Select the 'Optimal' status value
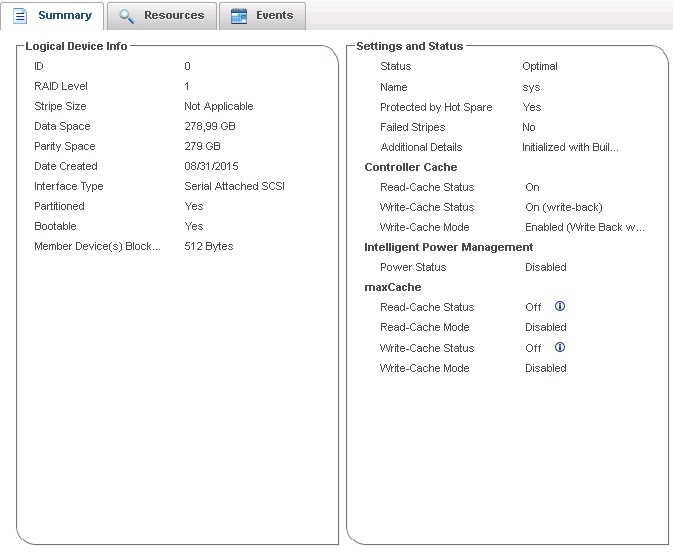Screen dimensions: 673x555 [540, 67]
